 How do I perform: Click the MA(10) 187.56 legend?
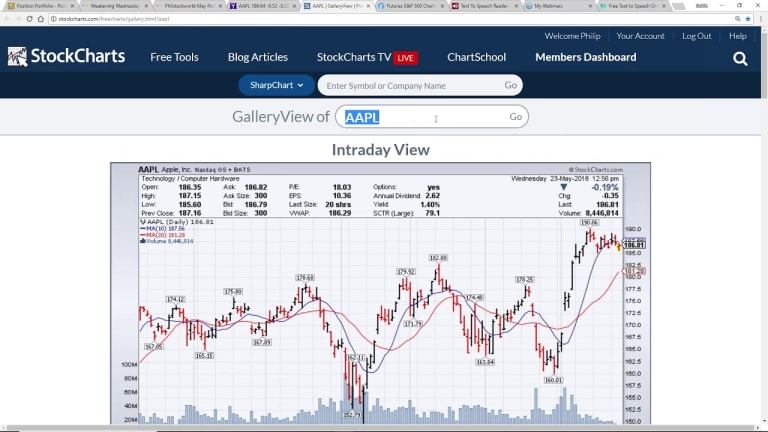(x=162, y=228)
